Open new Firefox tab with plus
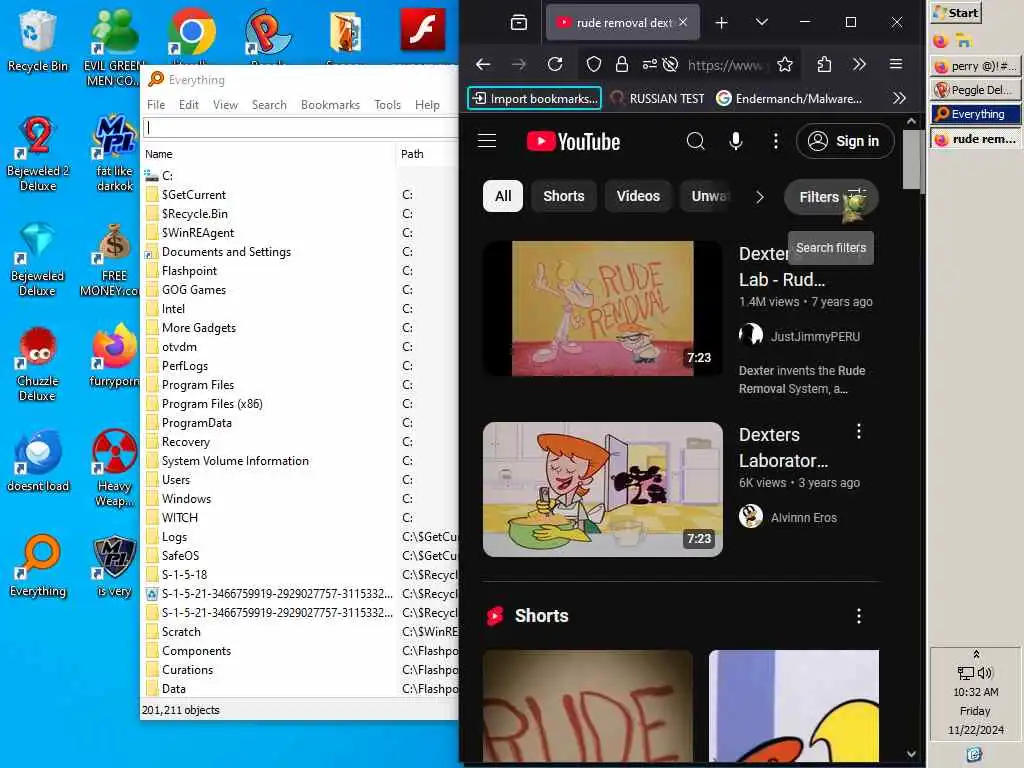1024x768 pixels. click(x=721, y=23)
